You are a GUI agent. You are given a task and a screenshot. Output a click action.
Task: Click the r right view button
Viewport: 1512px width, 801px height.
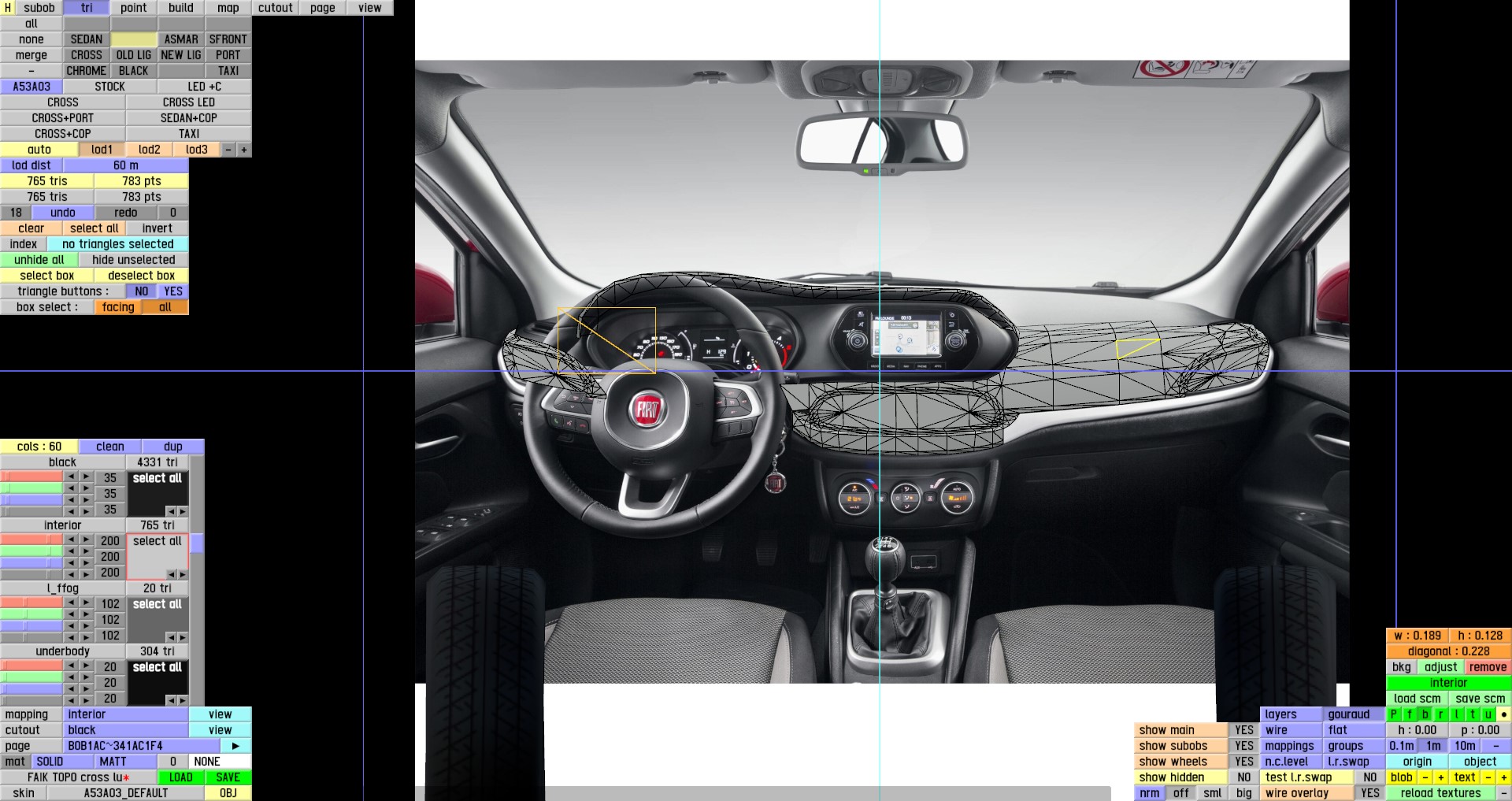1441,714
